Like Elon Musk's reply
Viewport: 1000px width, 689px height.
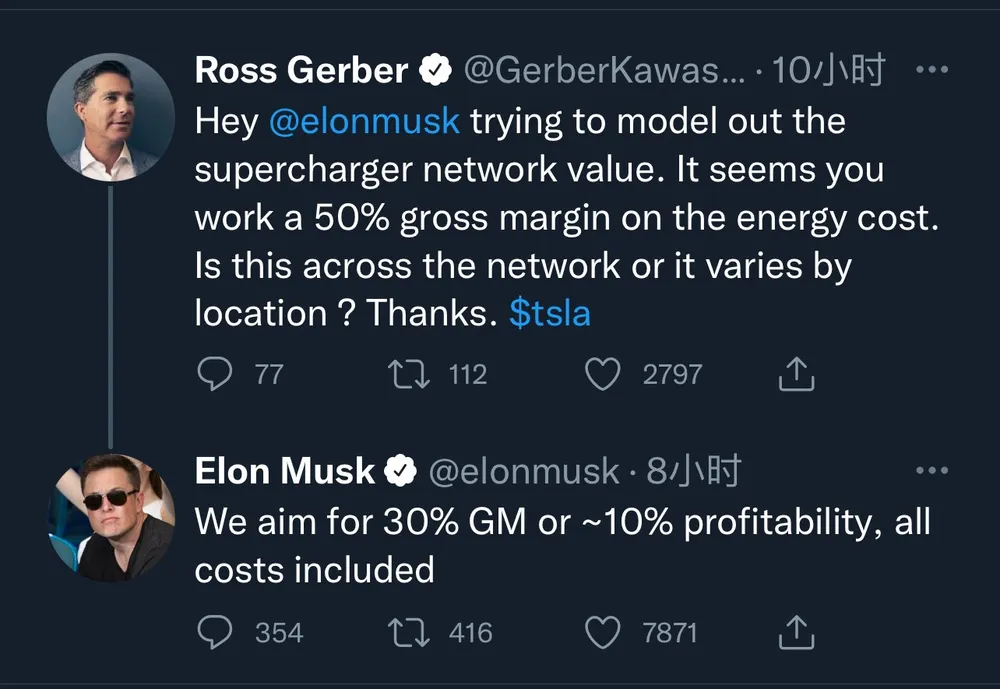pos(603,632)
